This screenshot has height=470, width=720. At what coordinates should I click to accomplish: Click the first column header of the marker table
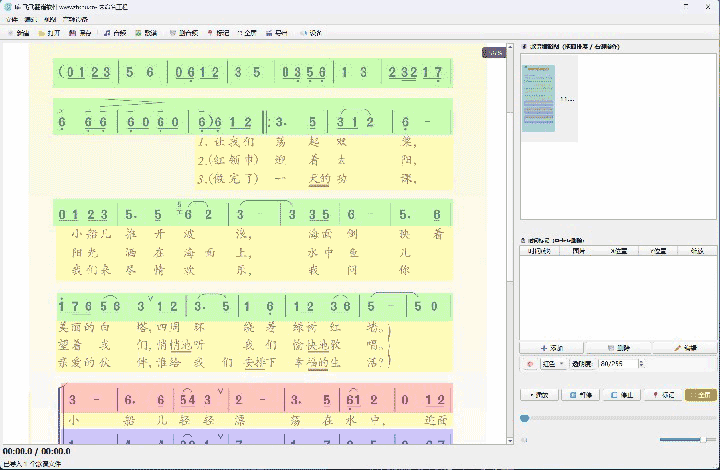tap(539, 251)
